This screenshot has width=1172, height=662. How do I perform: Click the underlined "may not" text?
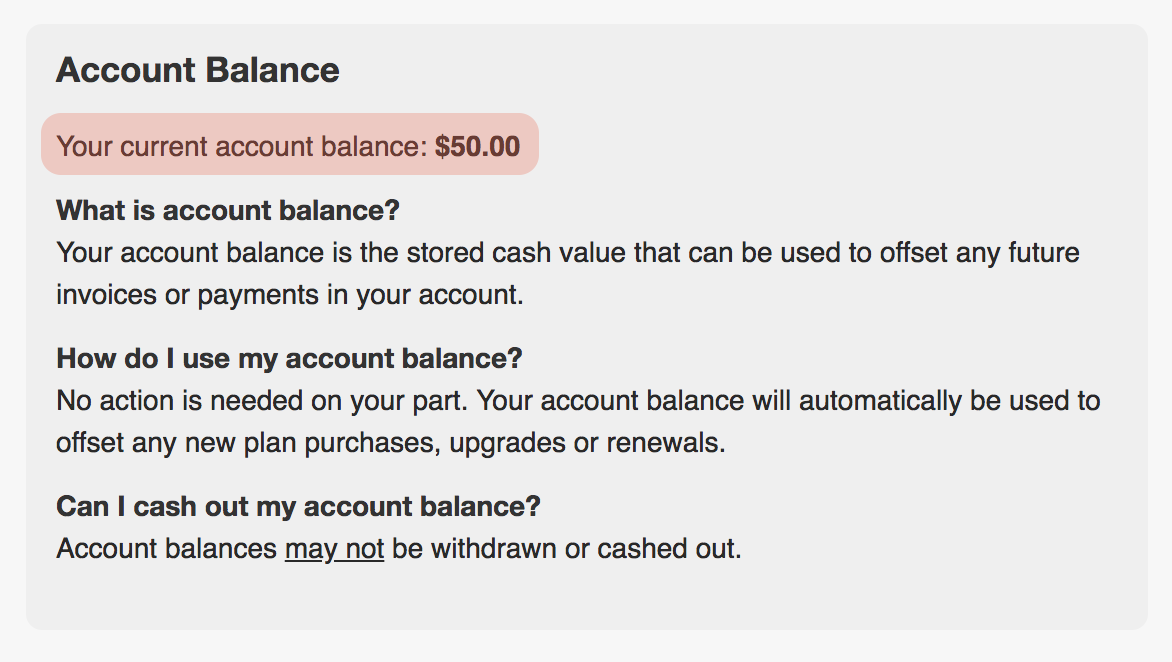click(335, 549)
